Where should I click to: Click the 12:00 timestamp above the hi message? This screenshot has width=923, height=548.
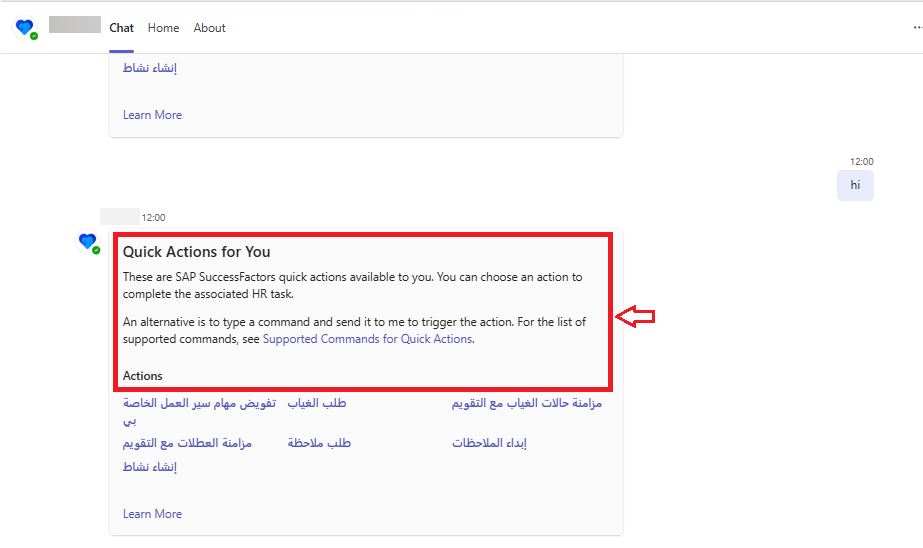[x=862, y=161]
